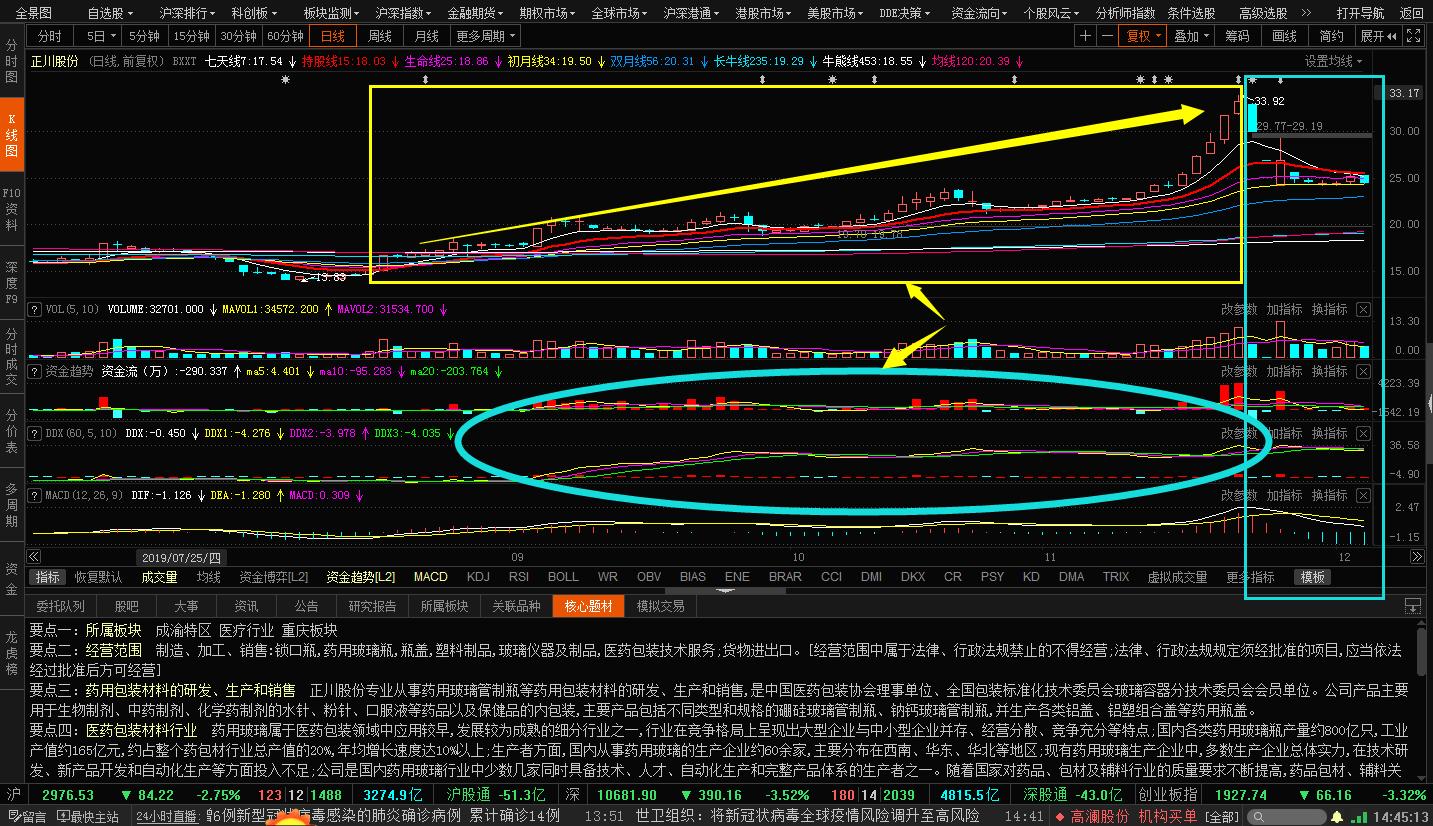Select the 周线 weekly period

tap(380, 36)
